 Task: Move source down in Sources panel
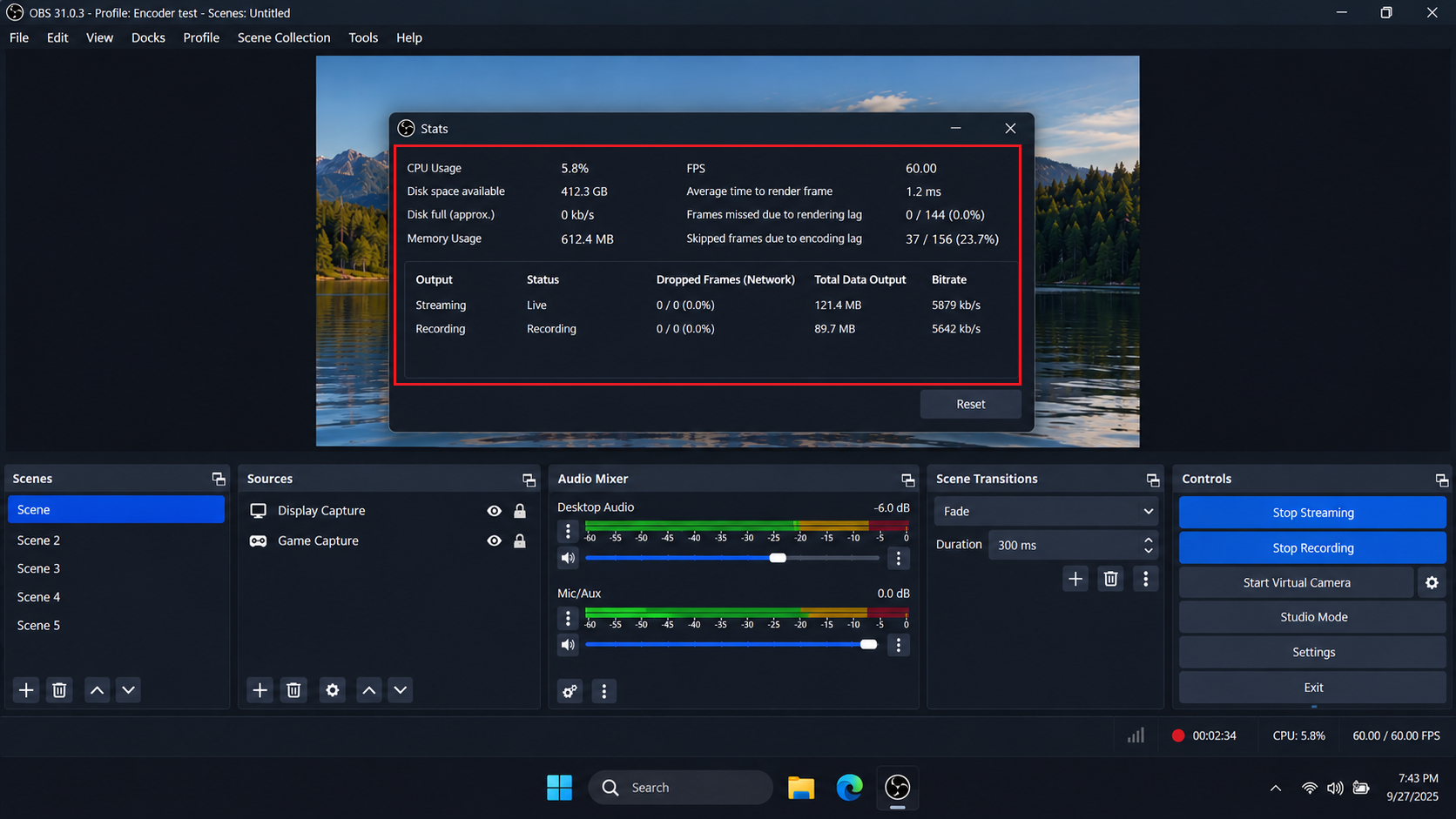click(x=400, y=690)
